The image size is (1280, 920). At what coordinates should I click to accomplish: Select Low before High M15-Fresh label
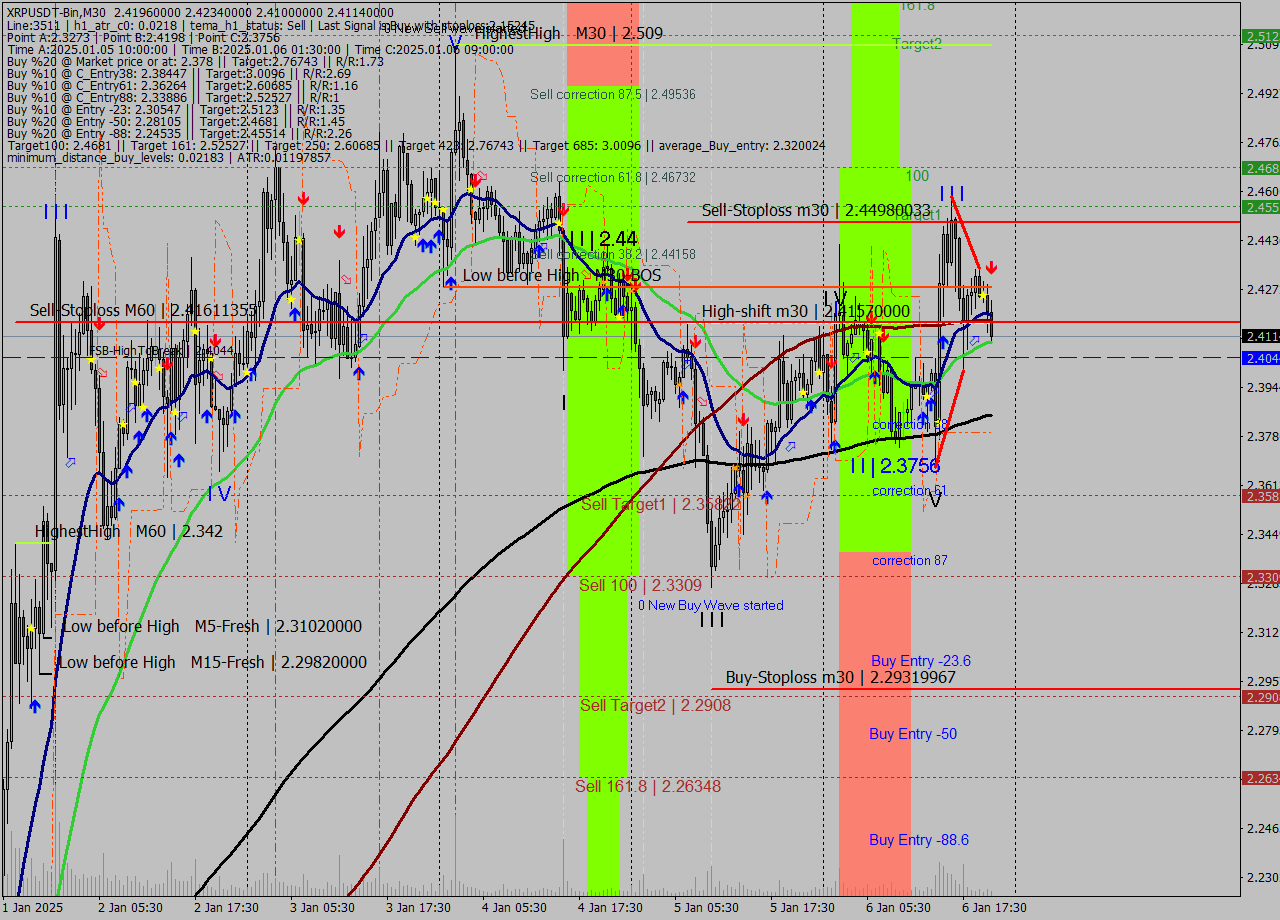[212, 662]
